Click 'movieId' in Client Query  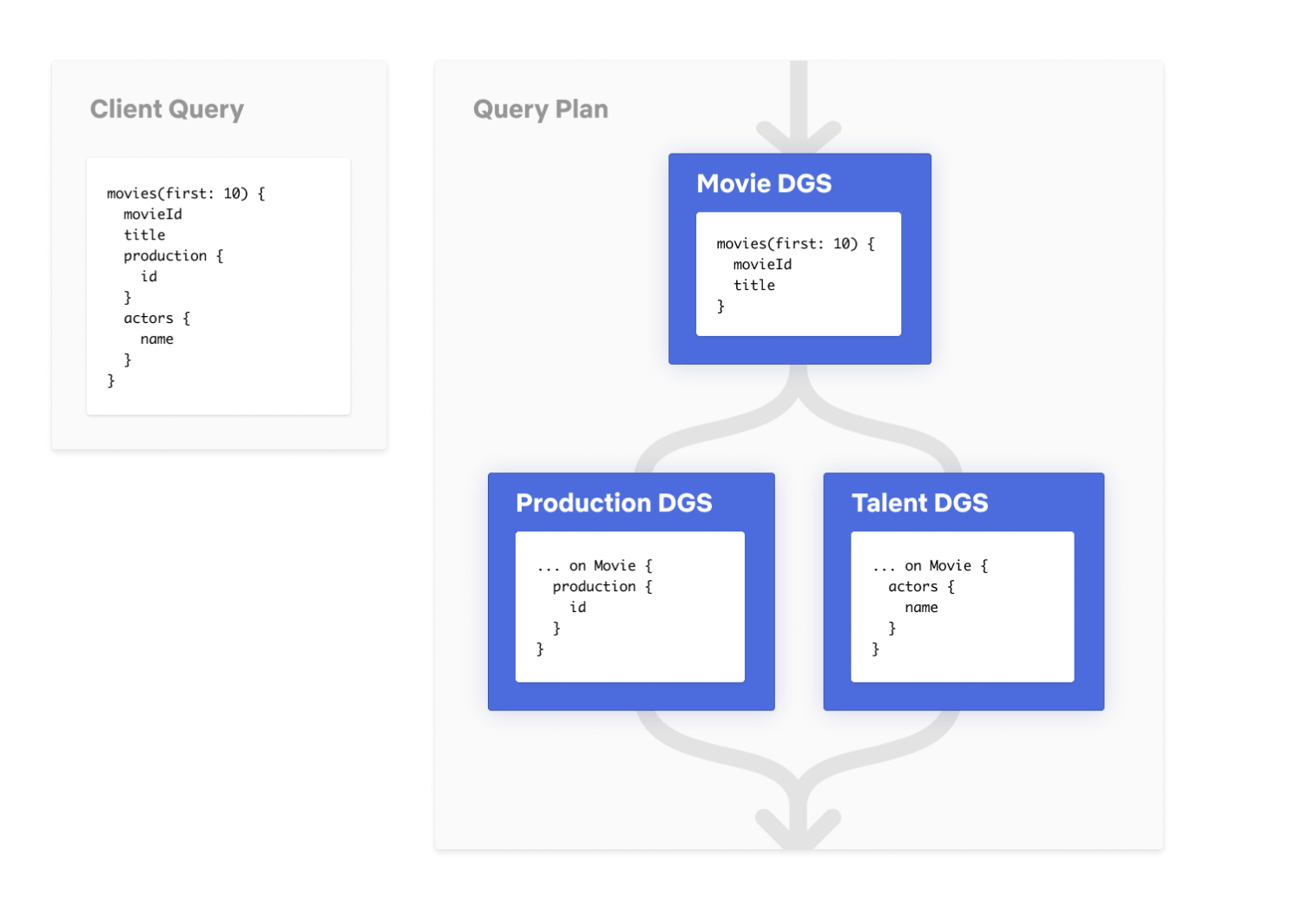(153, 214)
